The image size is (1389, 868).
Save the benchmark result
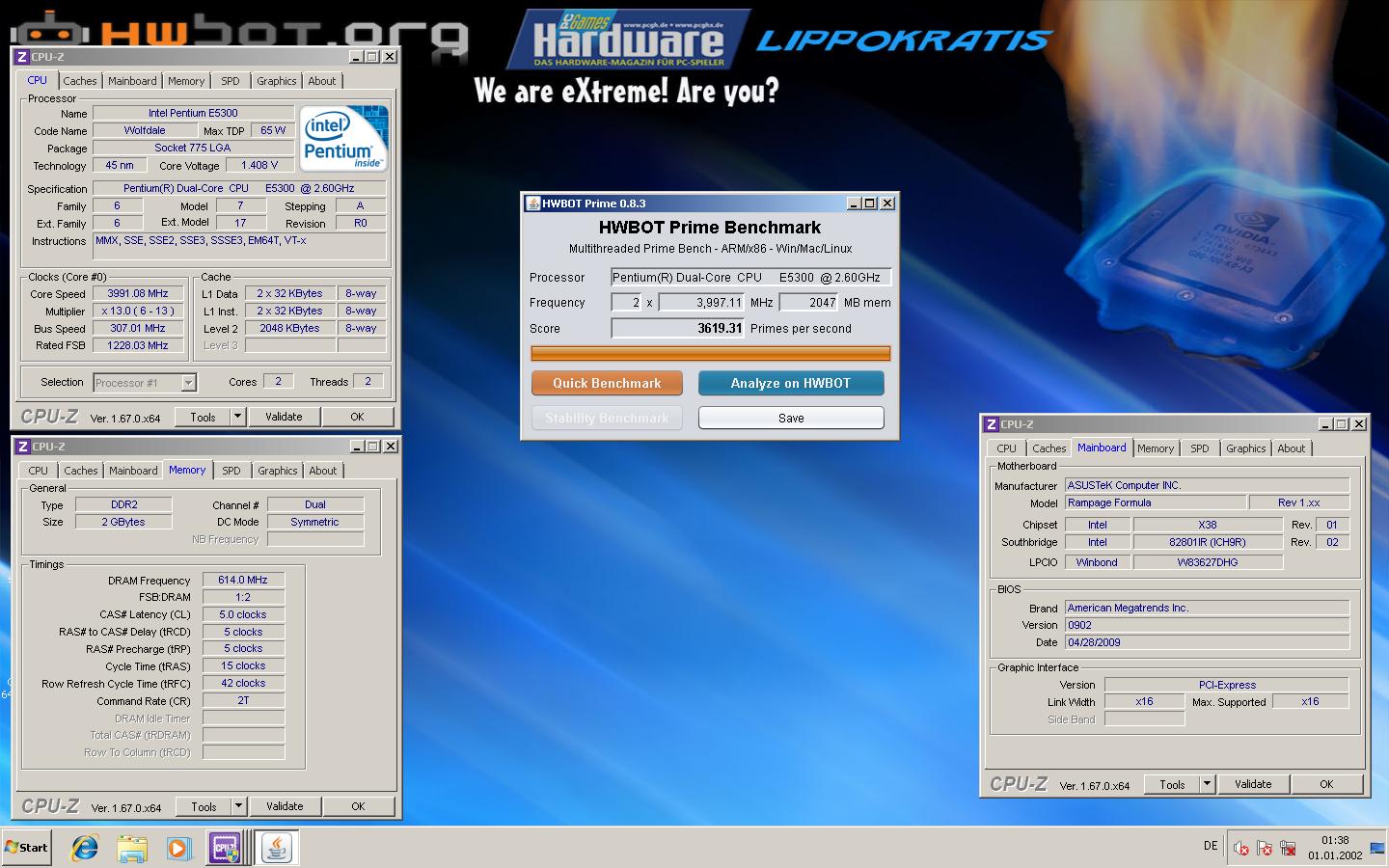pyautogui.click(x=791, y=418)
